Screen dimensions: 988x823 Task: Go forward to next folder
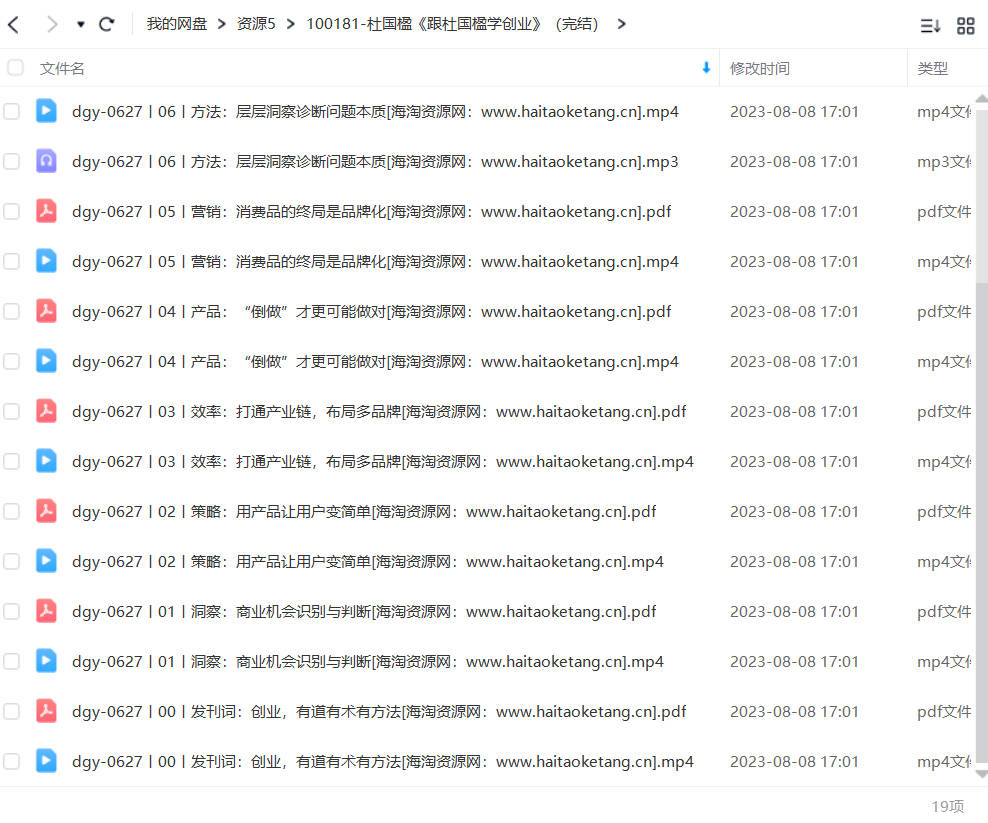52,25
